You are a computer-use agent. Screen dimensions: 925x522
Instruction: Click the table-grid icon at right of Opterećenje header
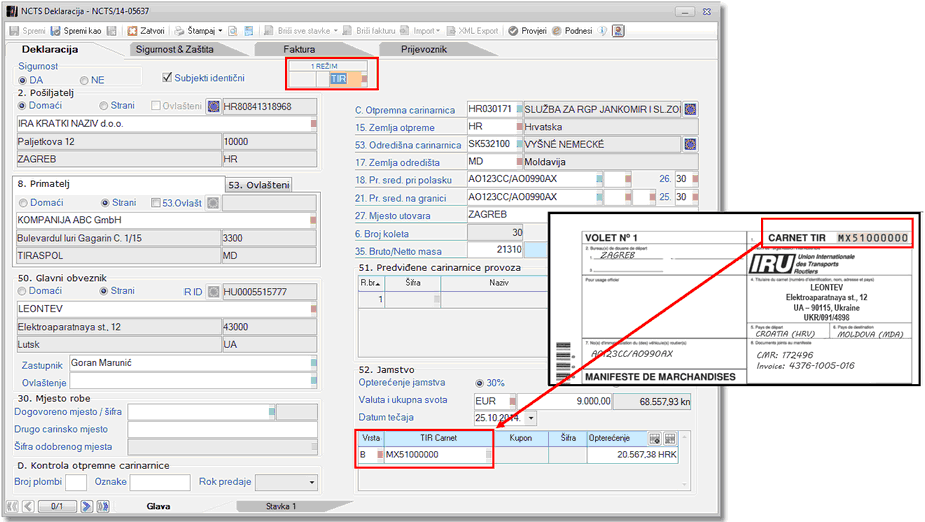coord(670,439)
